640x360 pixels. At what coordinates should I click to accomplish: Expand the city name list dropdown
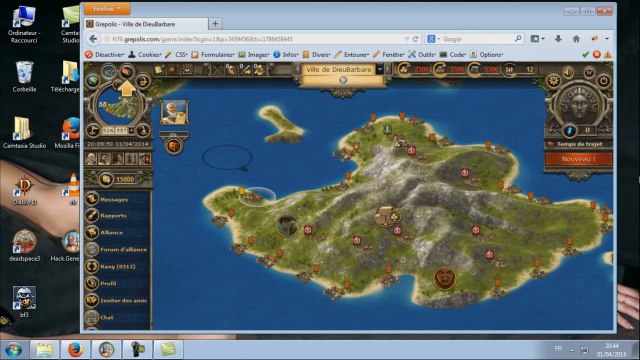pos(380,69)
